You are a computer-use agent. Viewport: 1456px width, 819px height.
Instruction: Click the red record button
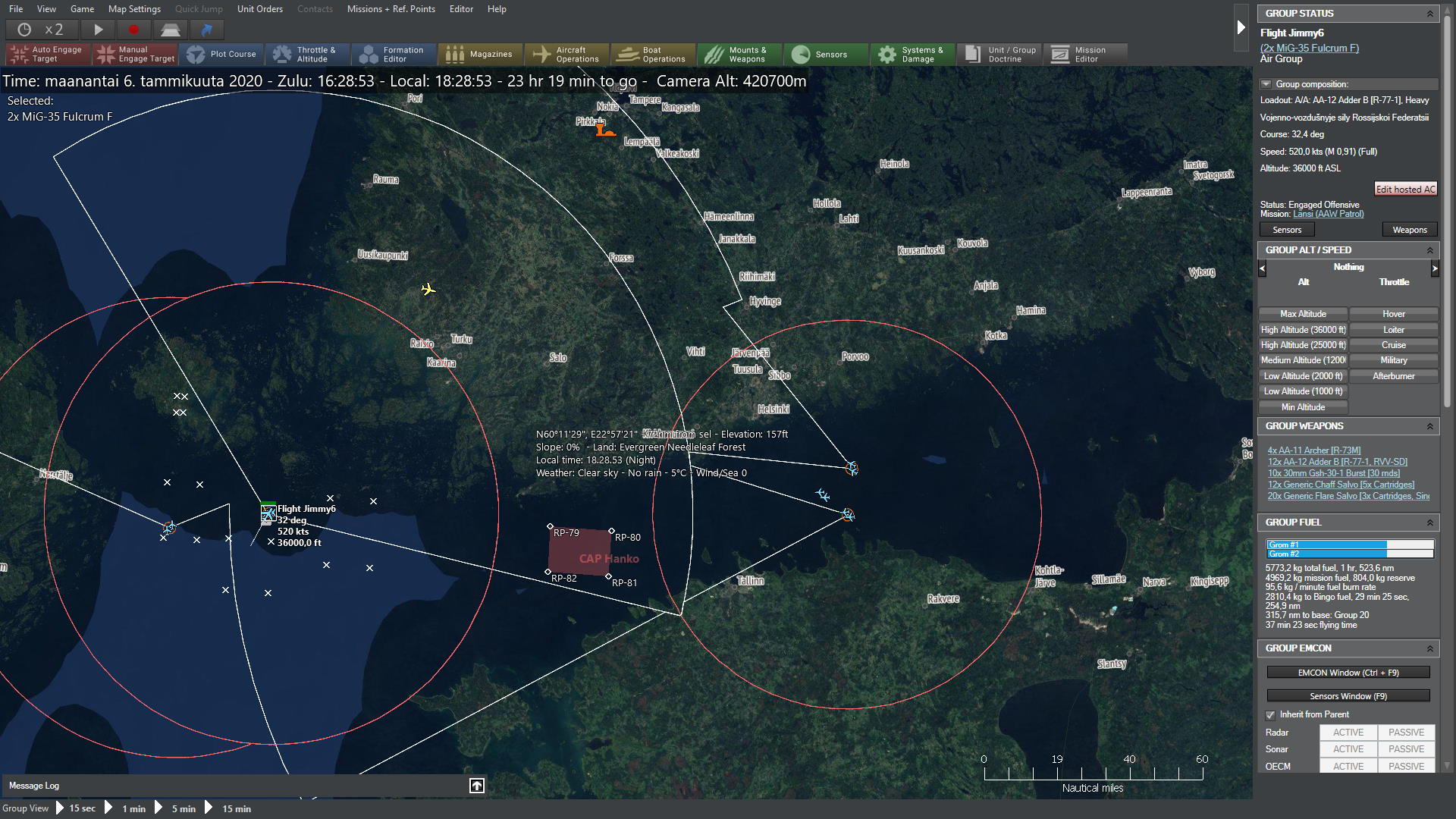133,30
